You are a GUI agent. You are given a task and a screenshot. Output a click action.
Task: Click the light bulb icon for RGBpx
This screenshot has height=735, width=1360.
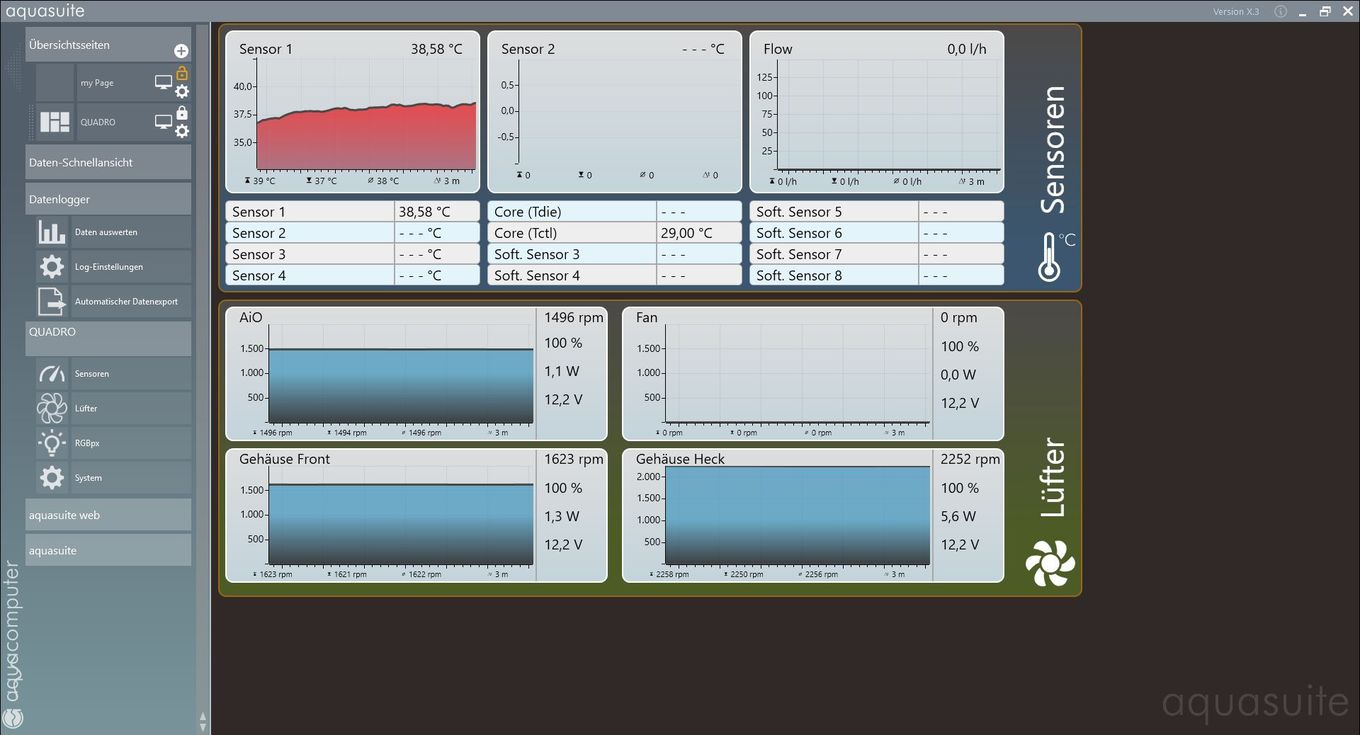click(51, 443)
